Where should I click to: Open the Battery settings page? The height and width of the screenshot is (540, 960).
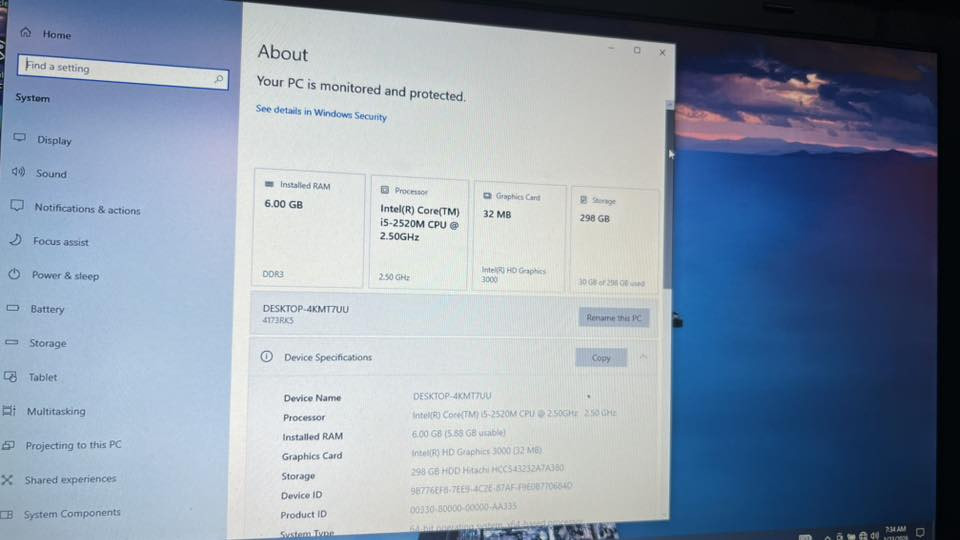click(x=47, y=309)
